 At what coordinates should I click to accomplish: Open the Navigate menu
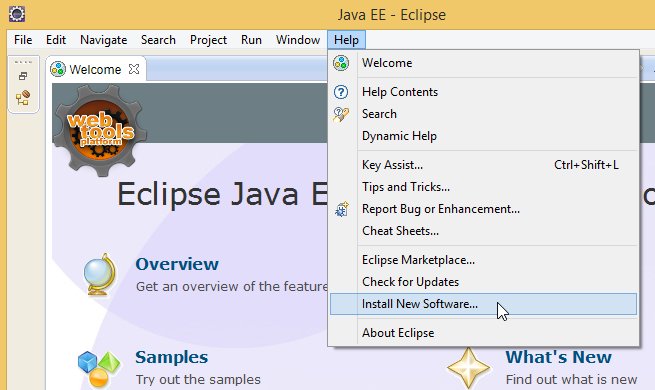click(104, 40)
